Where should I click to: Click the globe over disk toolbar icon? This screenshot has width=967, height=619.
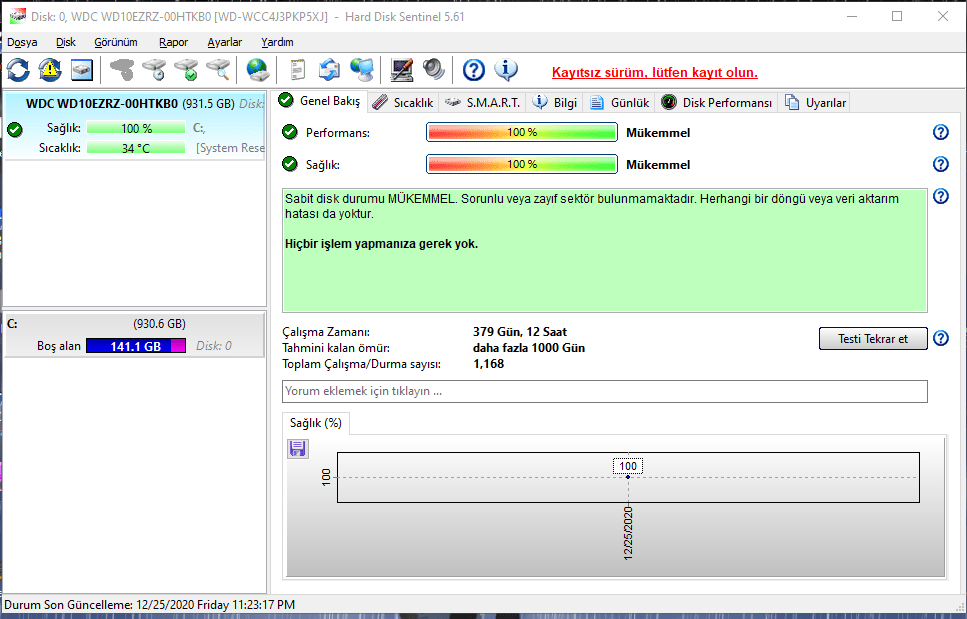(x=257, y=70)
